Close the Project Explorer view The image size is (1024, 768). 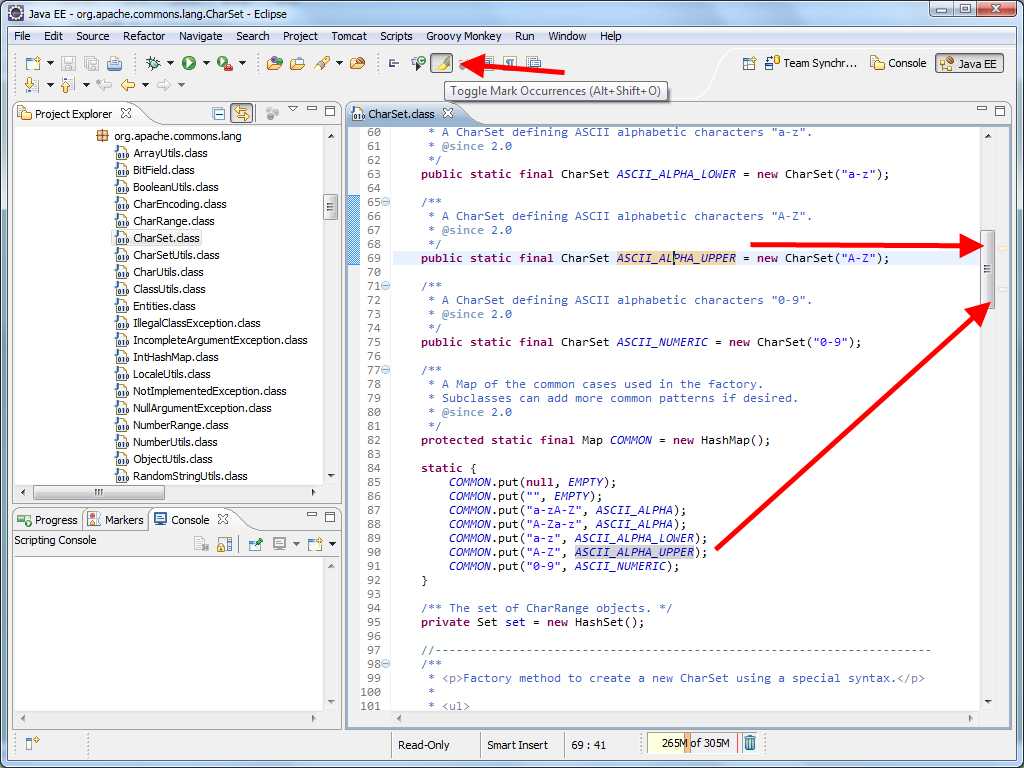pyautogui.click(x=126, y=113)
